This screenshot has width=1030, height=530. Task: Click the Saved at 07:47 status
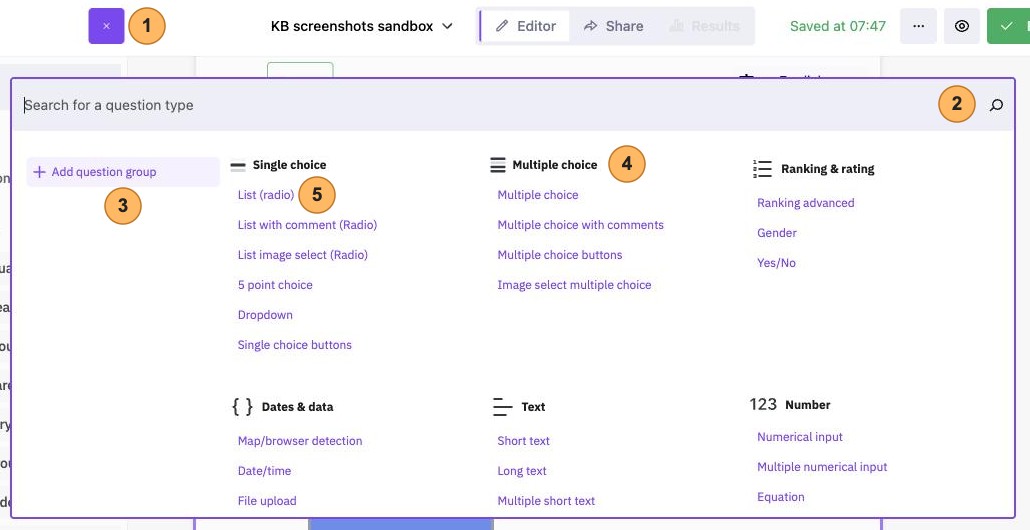click(838, 26)
